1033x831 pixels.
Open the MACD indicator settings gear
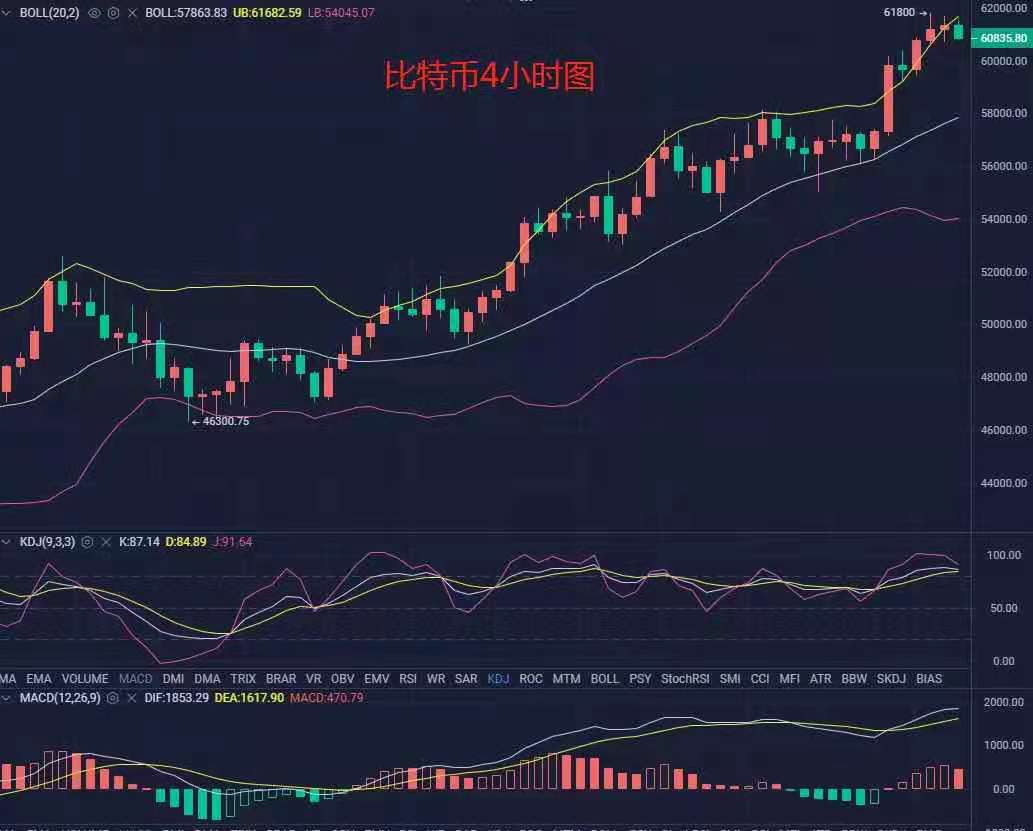(x=110, y=697)
